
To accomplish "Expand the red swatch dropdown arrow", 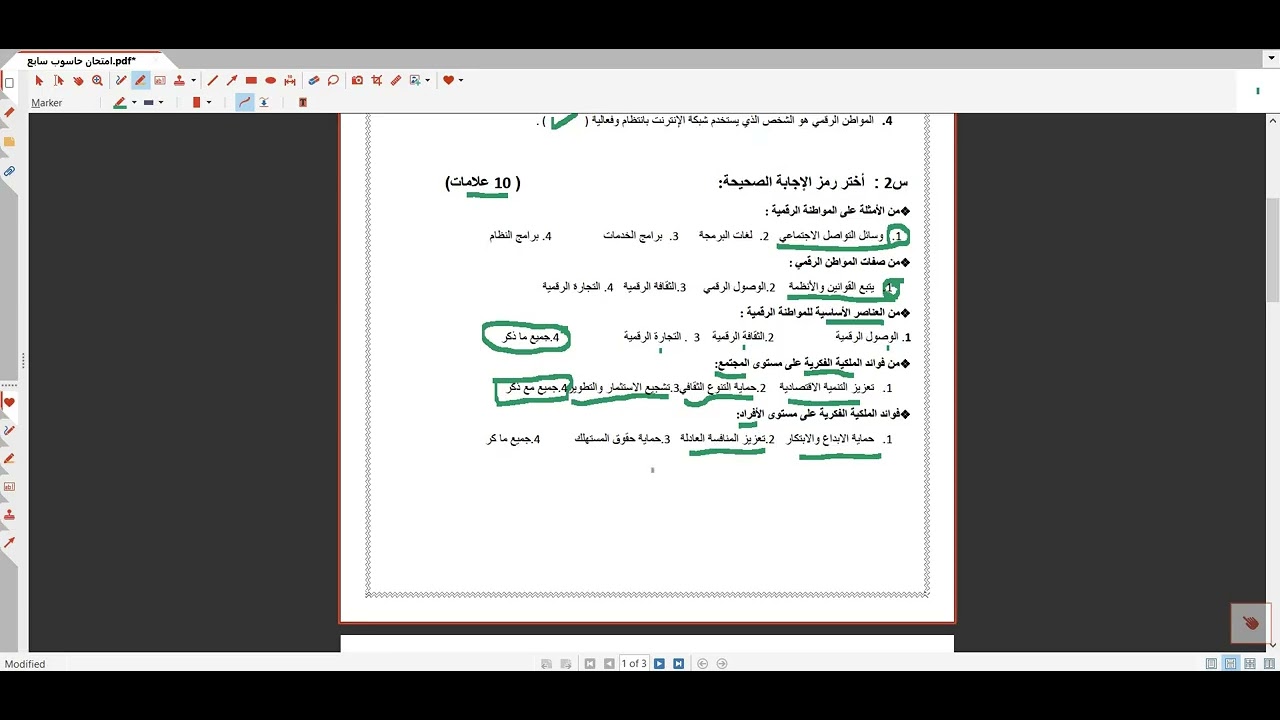I will tap(209, 103).
